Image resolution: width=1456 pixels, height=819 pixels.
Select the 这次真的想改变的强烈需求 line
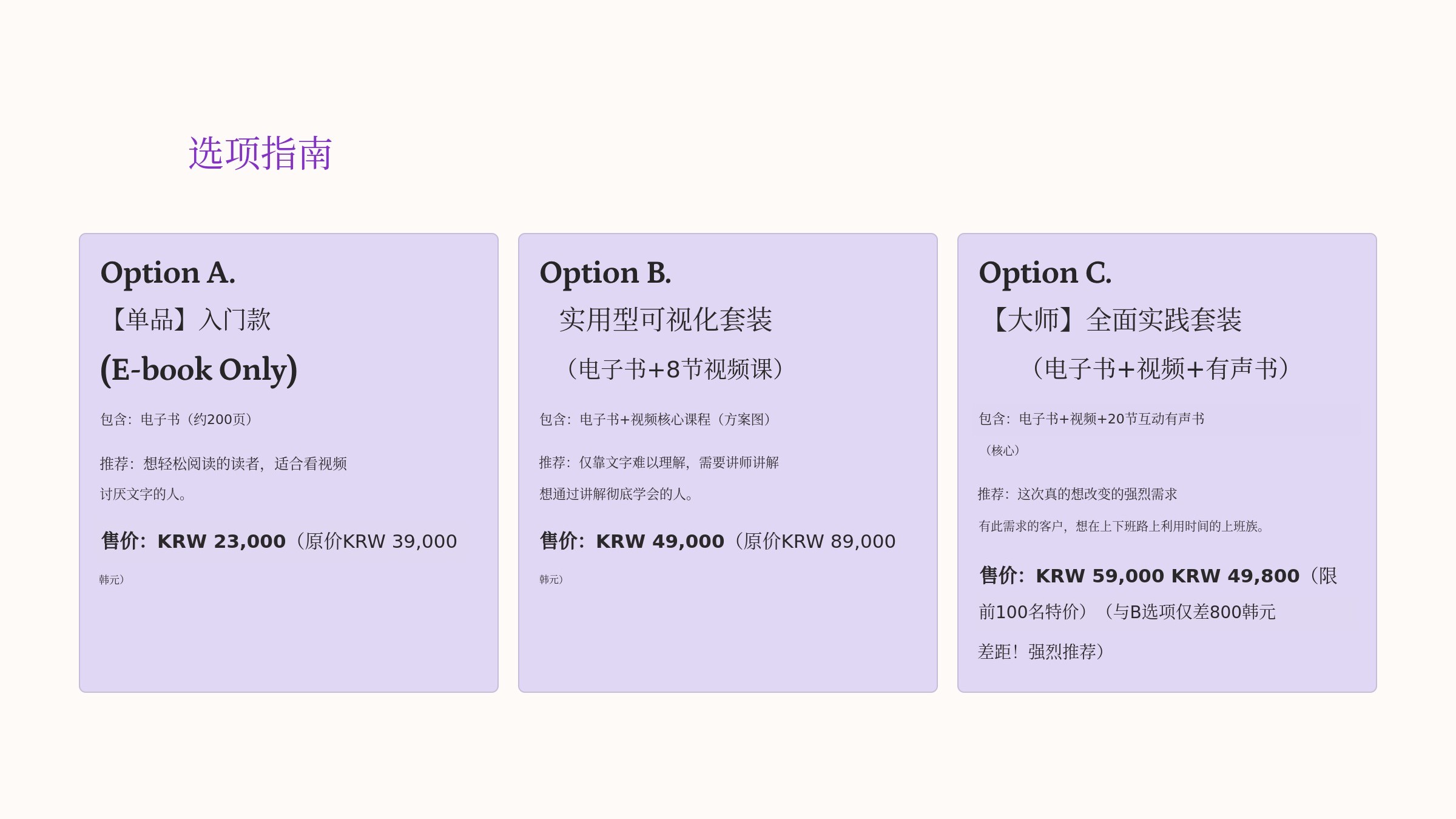click(x=1077, y=494)
